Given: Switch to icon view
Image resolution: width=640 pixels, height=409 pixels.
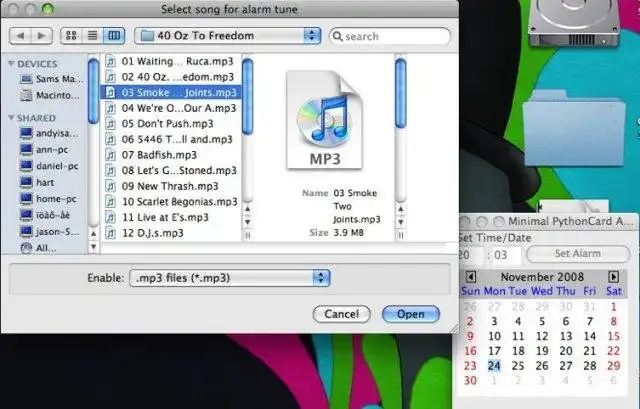Looking at the screenshot, I should point(71,36).
